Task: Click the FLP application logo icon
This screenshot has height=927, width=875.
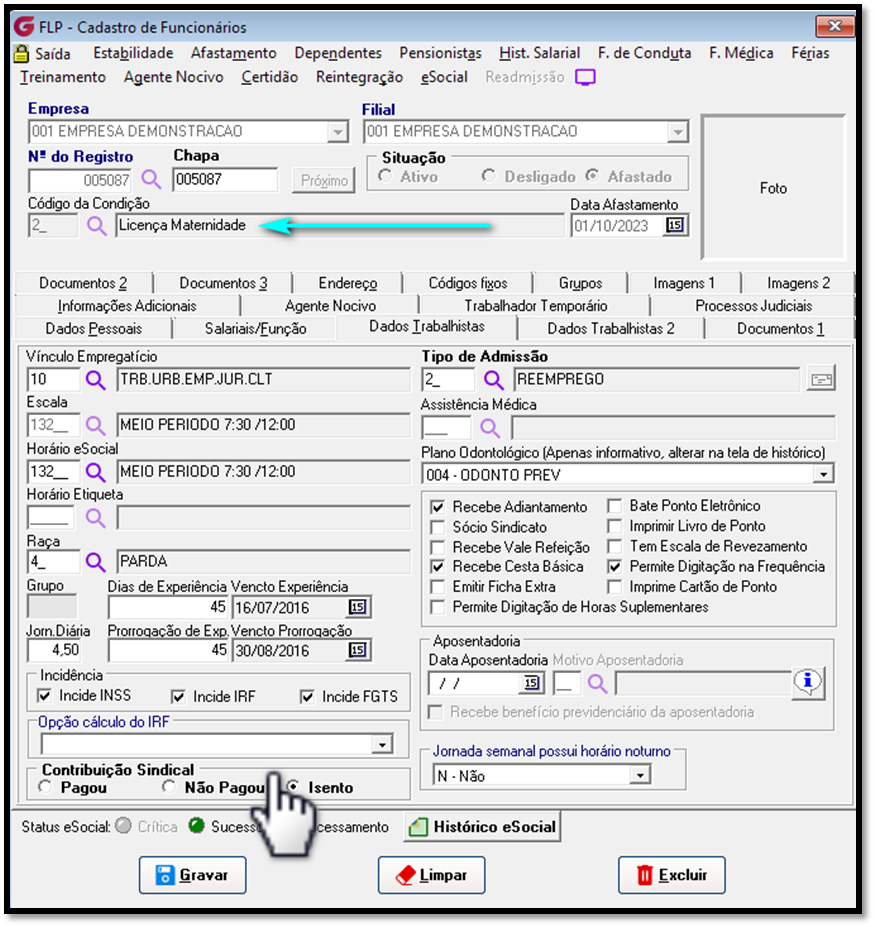Action: pyautogui.click(x=24, y=26)
